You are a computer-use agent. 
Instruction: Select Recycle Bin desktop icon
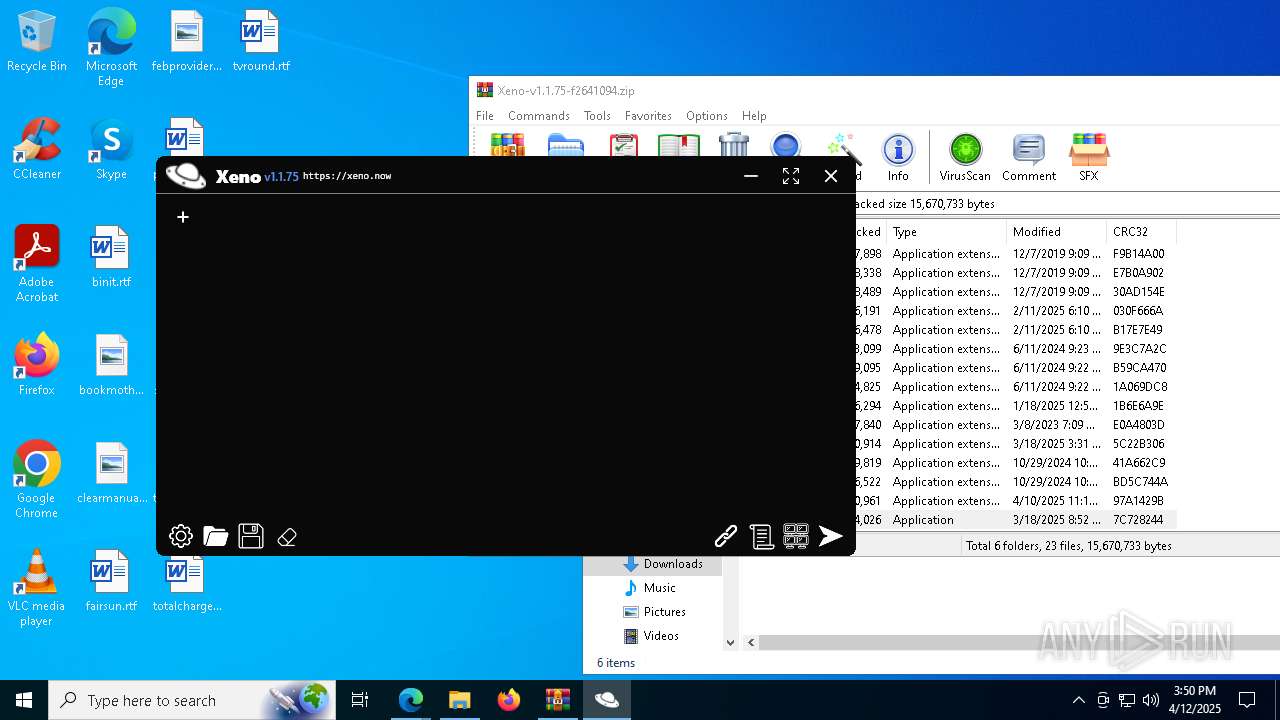tap(37, 43)
